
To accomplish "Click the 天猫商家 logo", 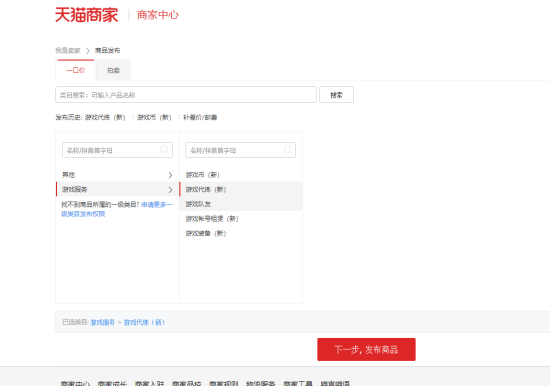I will (x=87, y=15).
